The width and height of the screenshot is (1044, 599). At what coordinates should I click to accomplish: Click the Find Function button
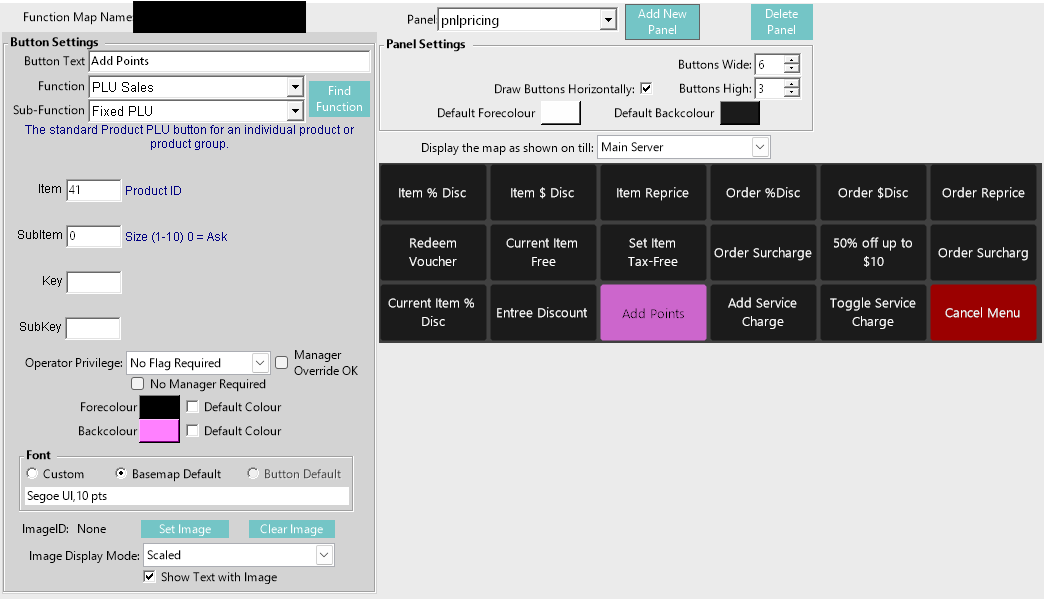[339, 99]
